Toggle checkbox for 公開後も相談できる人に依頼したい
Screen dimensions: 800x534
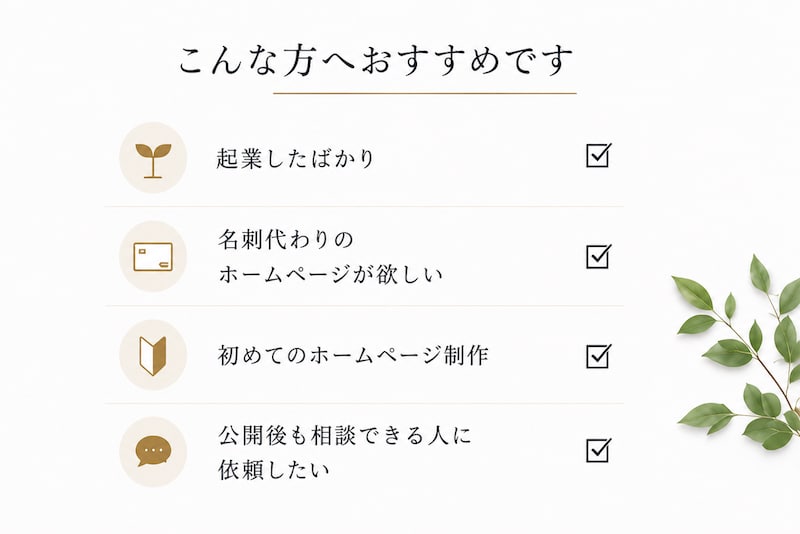click(598, 450)
